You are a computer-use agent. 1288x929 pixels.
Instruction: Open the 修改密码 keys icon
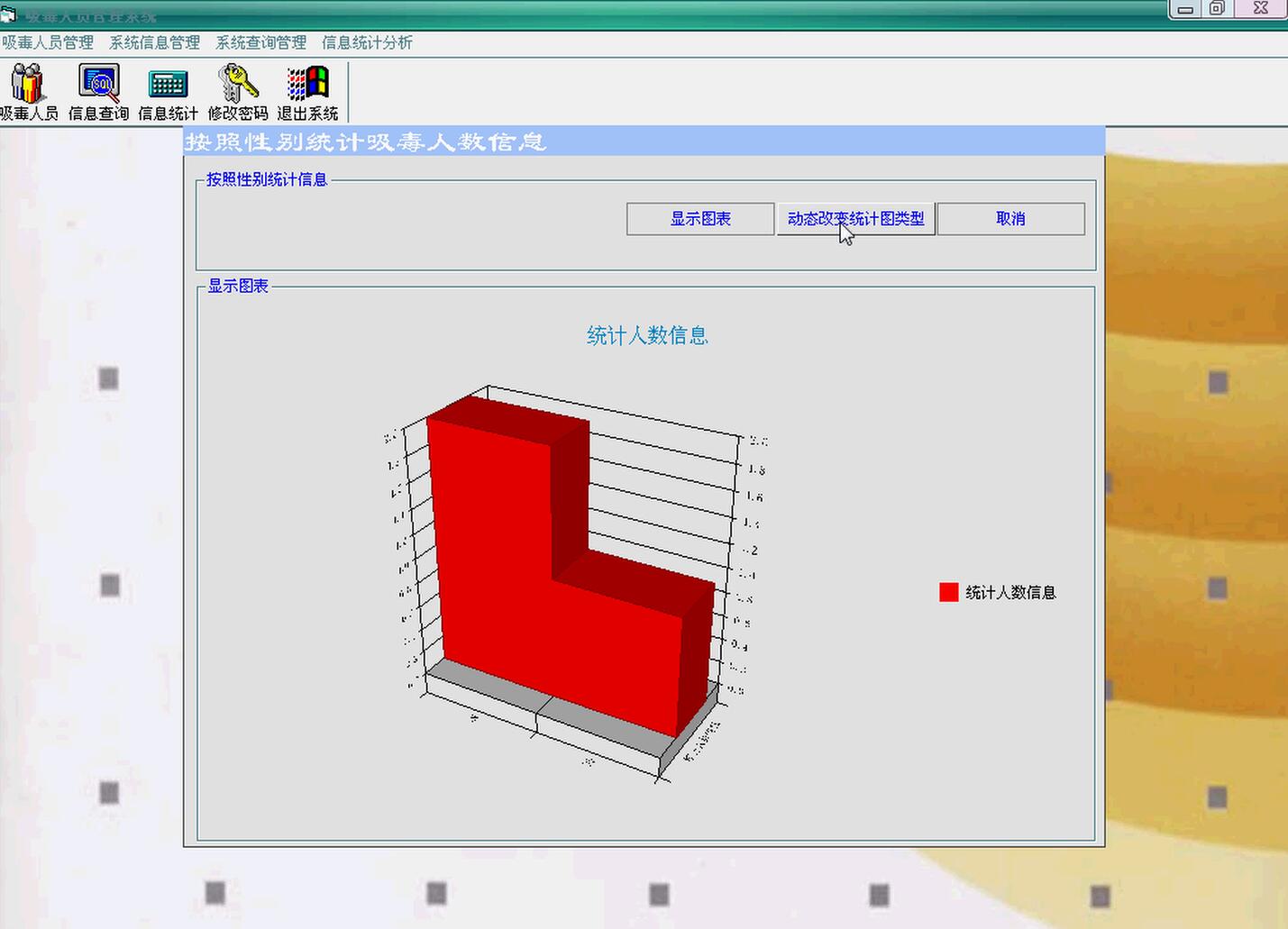point(238,92)
